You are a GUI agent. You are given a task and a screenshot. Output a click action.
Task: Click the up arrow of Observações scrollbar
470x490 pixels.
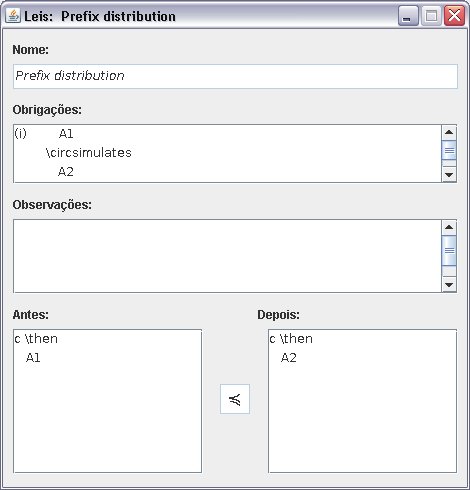(449, 227)
